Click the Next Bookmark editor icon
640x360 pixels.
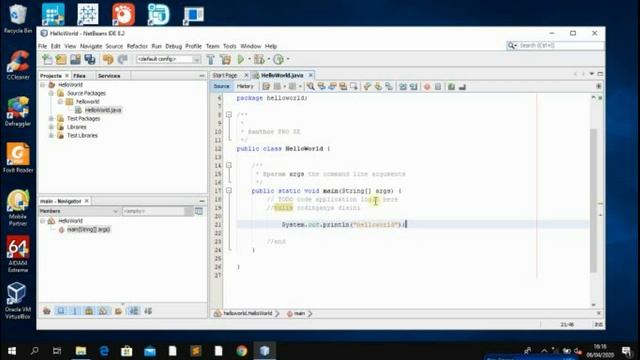(378, 87)
